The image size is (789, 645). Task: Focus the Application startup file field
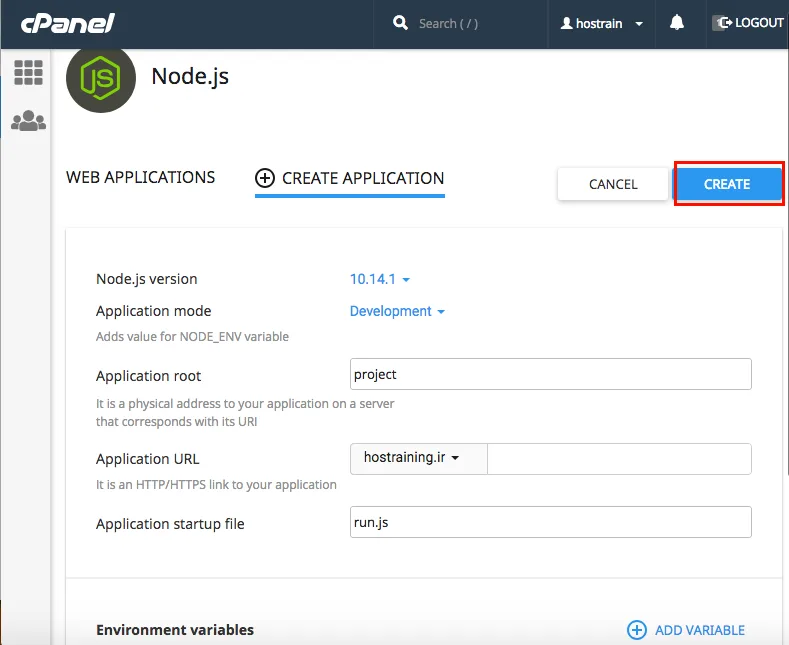click(550, 522)
